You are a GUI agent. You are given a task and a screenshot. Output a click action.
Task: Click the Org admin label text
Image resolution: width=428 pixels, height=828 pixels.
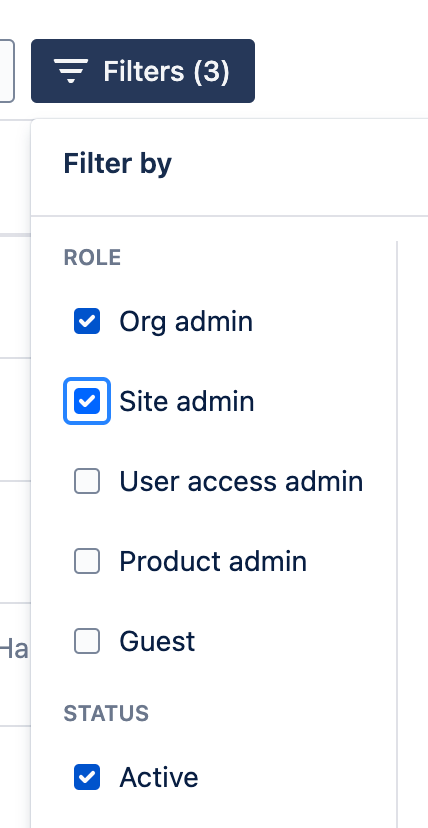coord(186,322)
